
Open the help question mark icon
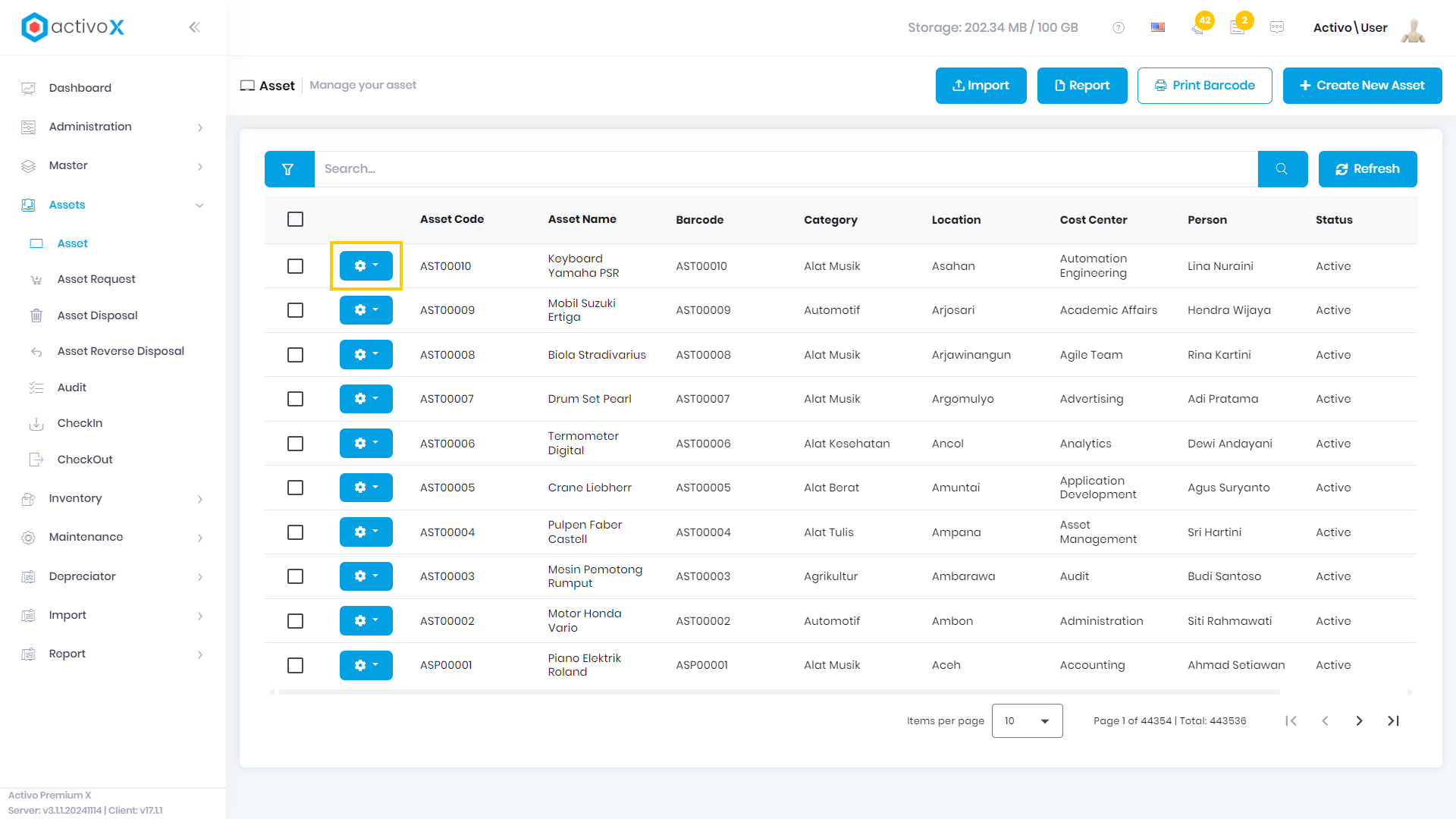pyautogui.click(x=1119, y=27)
